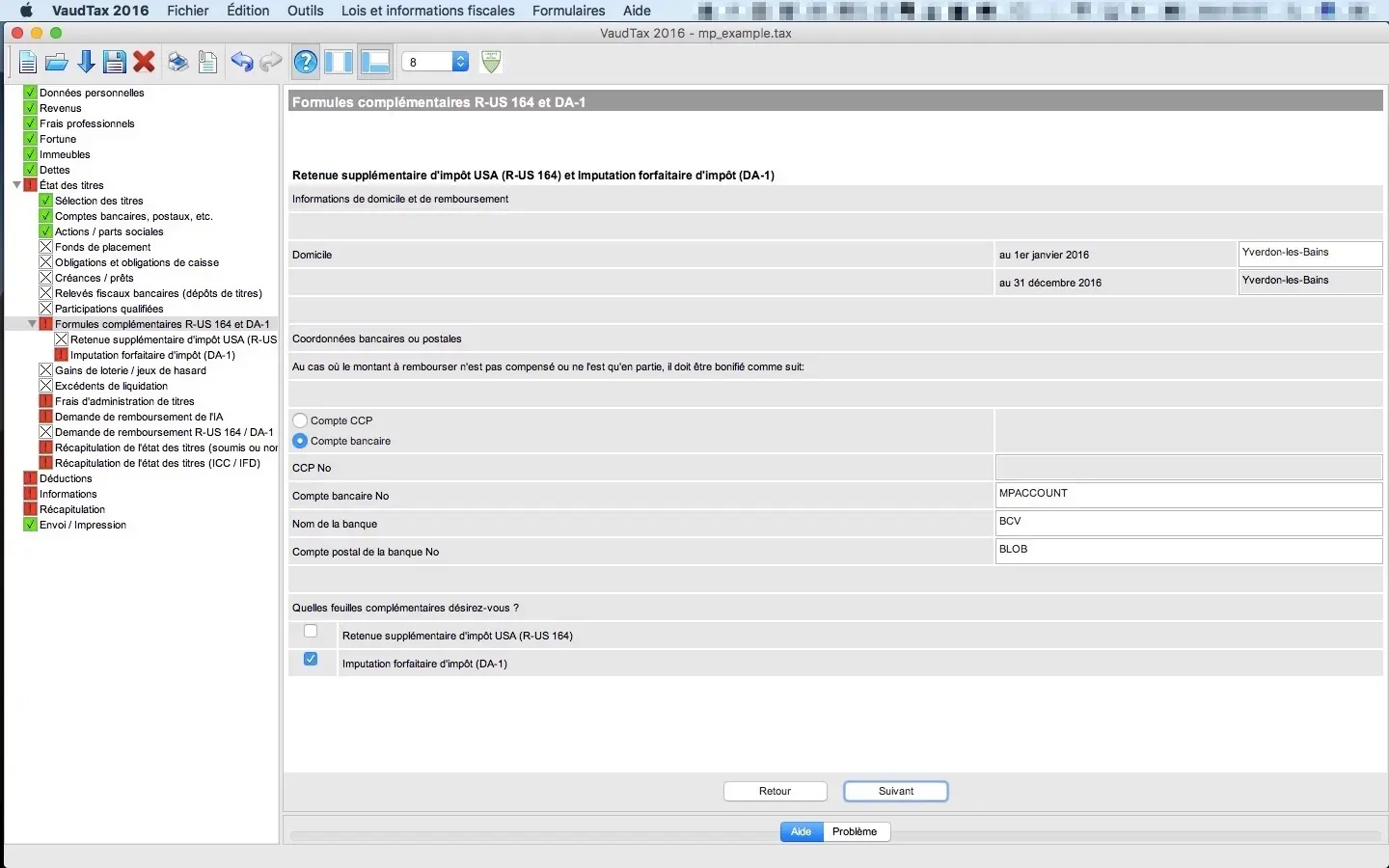
Task: Click the CCP No field
Action: click(x=1188, y=467)
